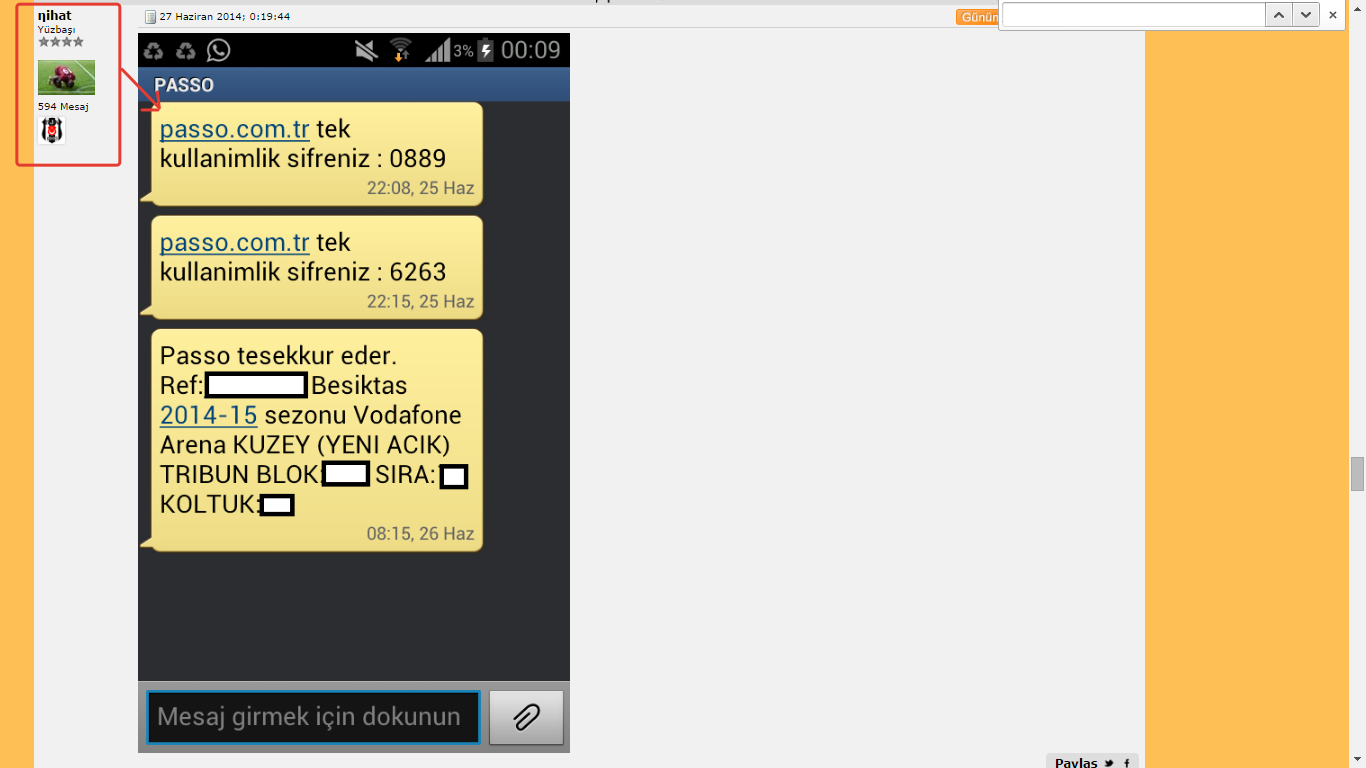Click the '594 Mesaj' post count text
The image size is (1366, 768).
(x=63, y=106)
